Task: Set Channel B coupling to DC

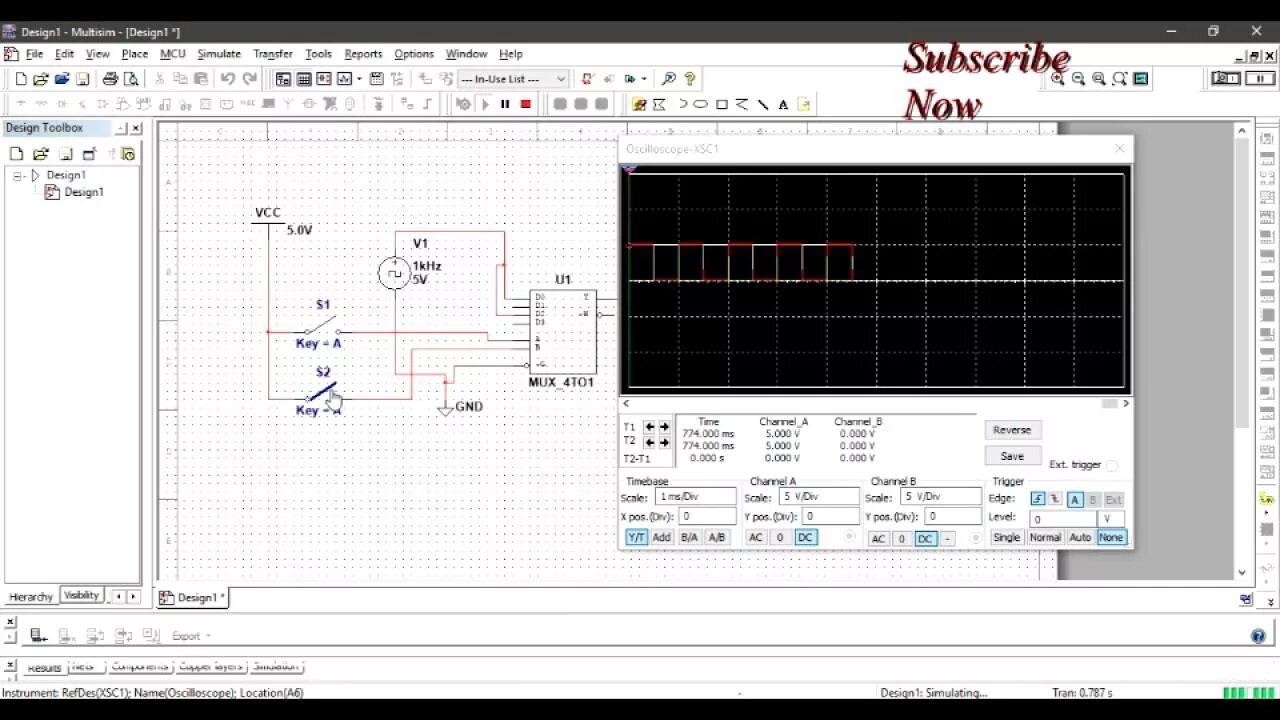Action: [x=925, y=539]
